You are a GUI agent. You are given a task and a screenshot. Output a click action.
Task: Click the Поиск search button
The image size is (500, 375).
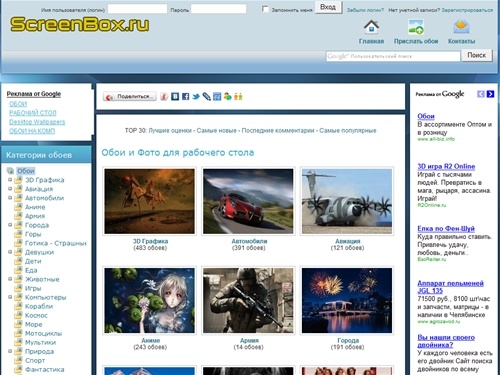pyautogui.click(x=477, y=55)
